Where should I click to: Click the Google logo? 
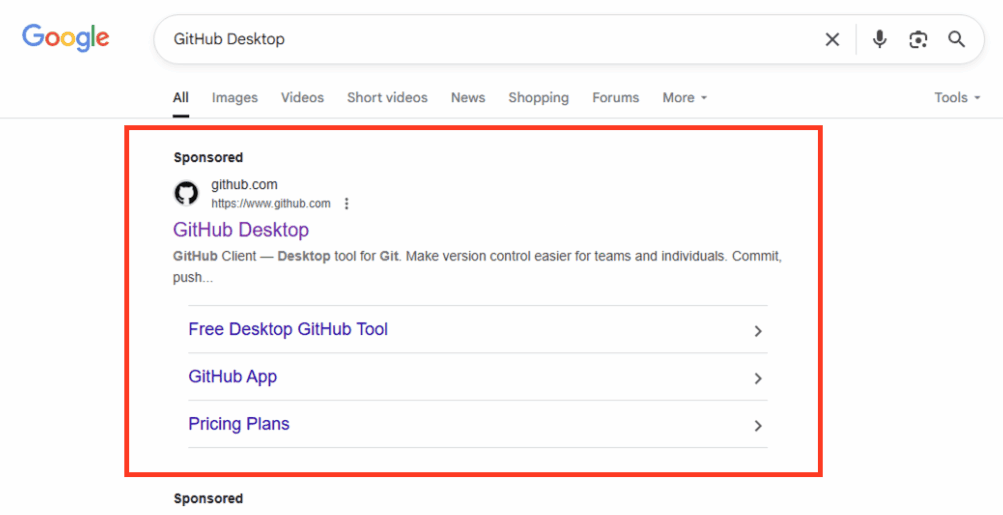tap(66, 38)
